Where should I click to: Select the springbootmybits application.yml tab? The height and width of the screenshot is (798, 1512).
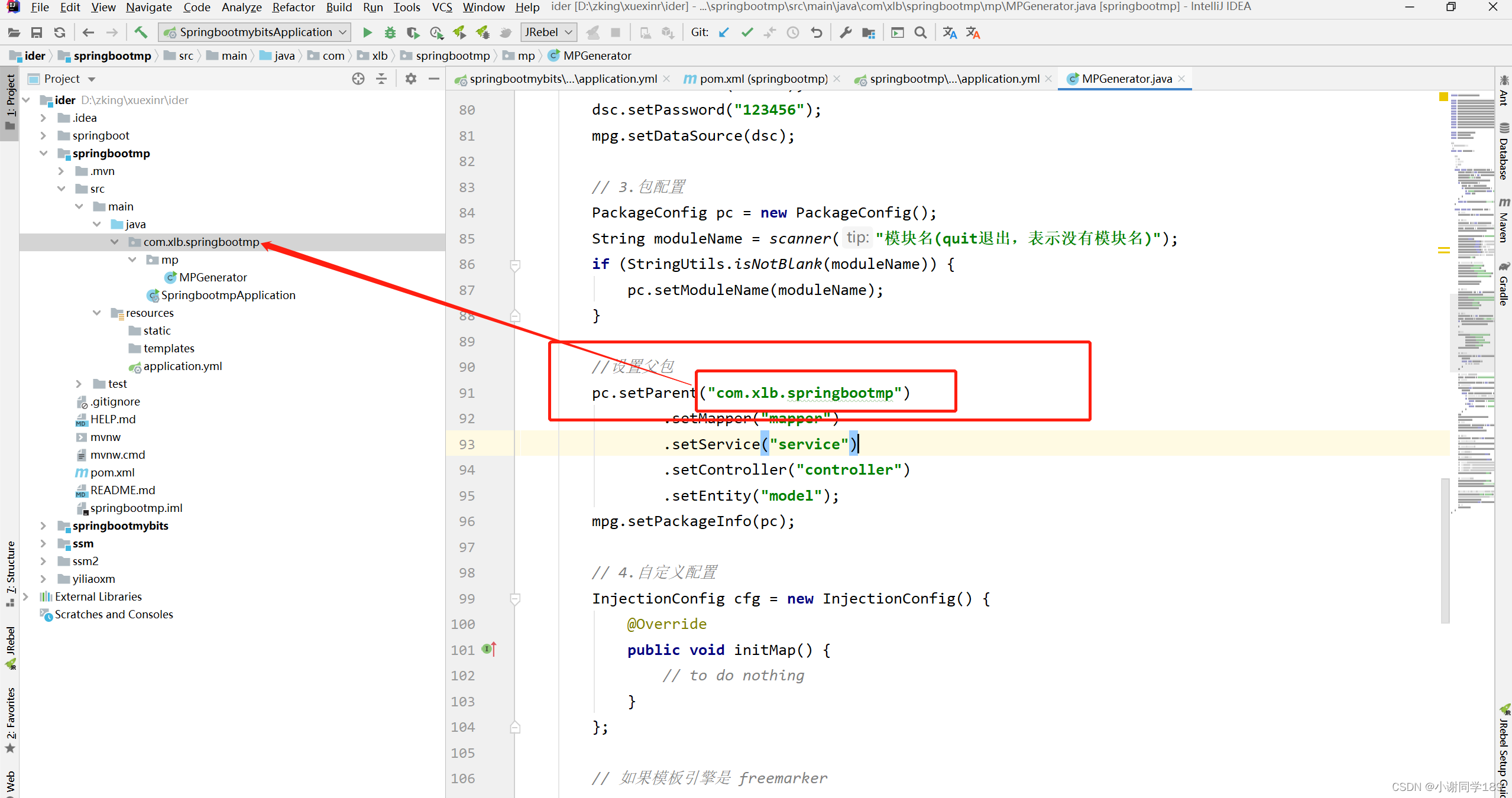pyautogui.click(x=555, y=78)
